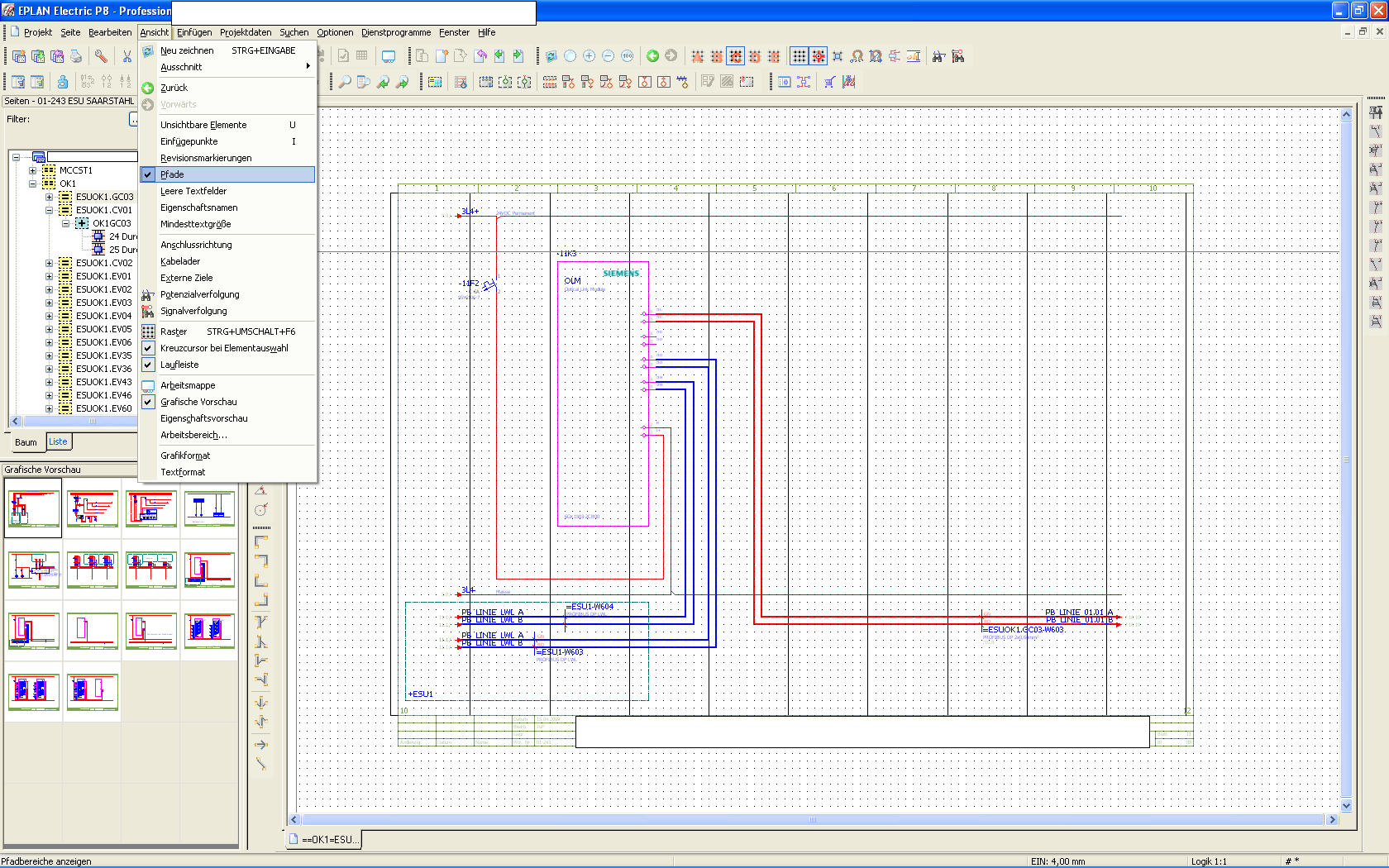Select Potenzialverfolgung from the menu
Screen dimensions: 1389x868
pyautogui.click(x=199, y=294)
